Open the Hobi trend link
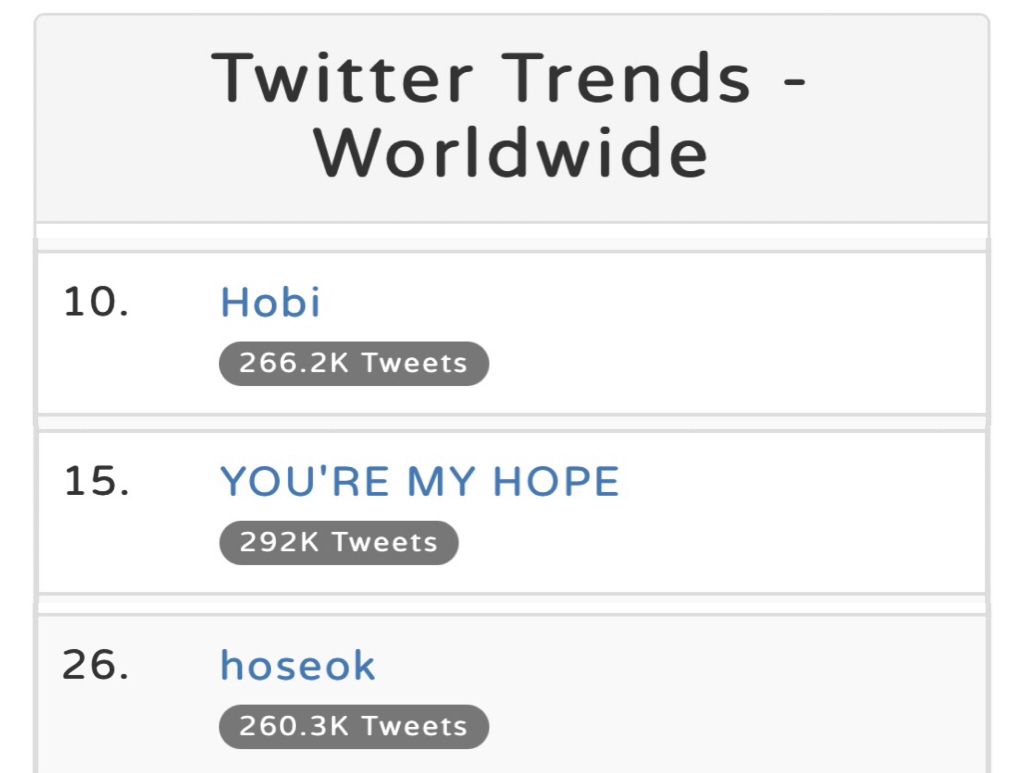This screenshot has height=773, width=1024. pyautogui.click(x=270, y=302)
